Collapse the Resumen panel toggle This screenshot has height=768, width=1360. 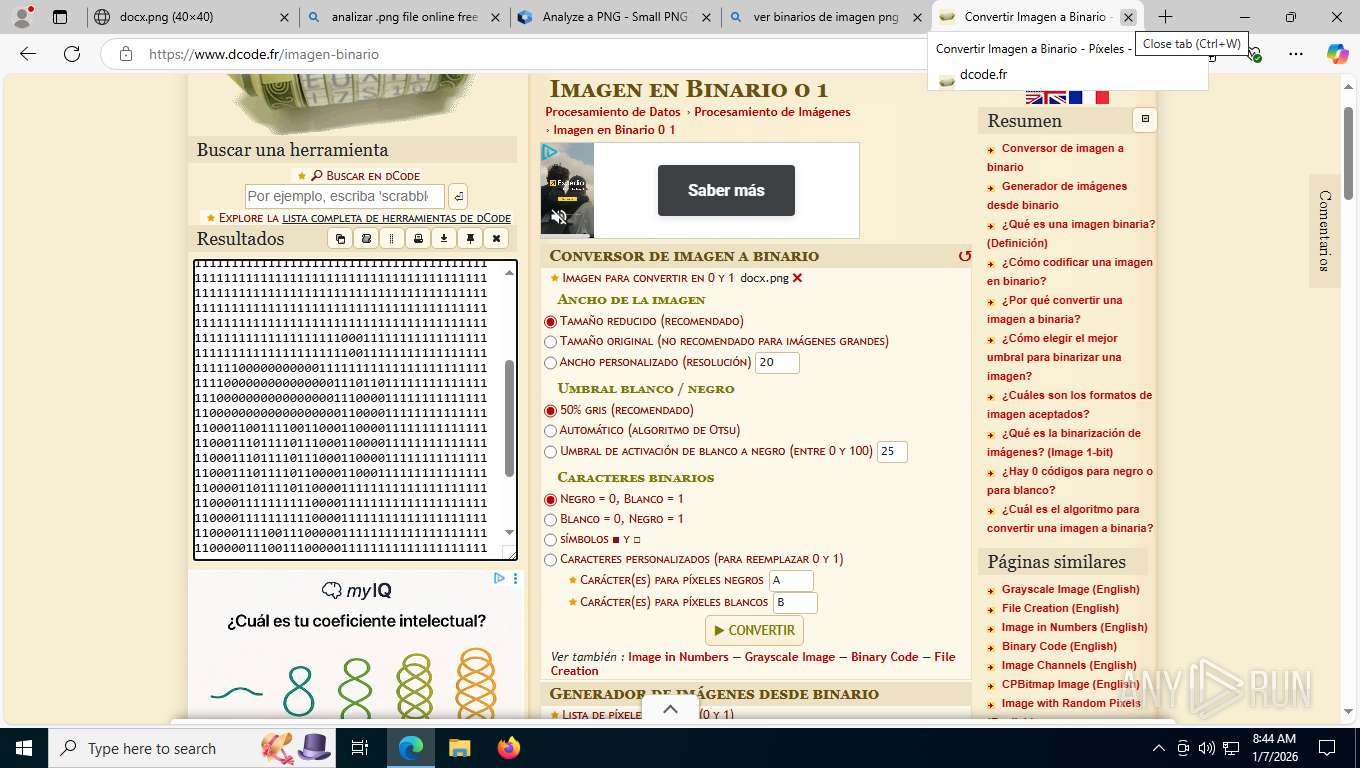click(1145, 120)
